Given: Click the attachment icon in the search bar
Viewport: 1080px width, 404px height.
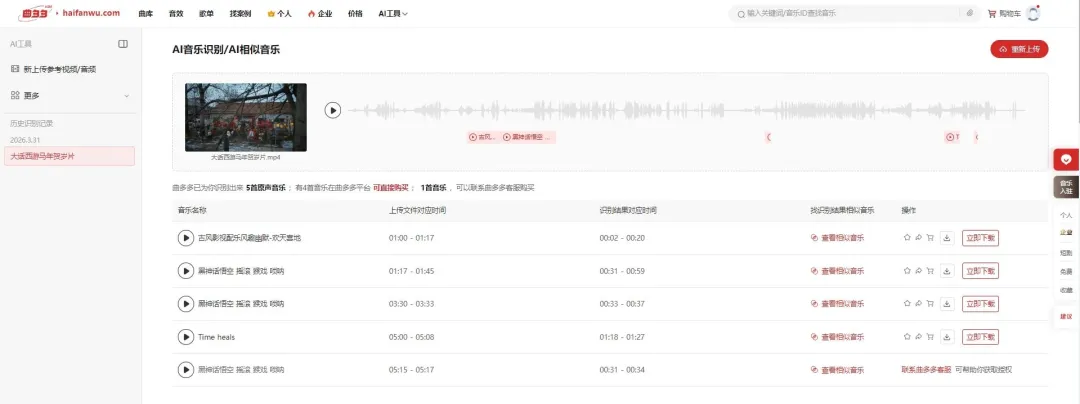Looking at the screenshot, I should click(970, 13).
